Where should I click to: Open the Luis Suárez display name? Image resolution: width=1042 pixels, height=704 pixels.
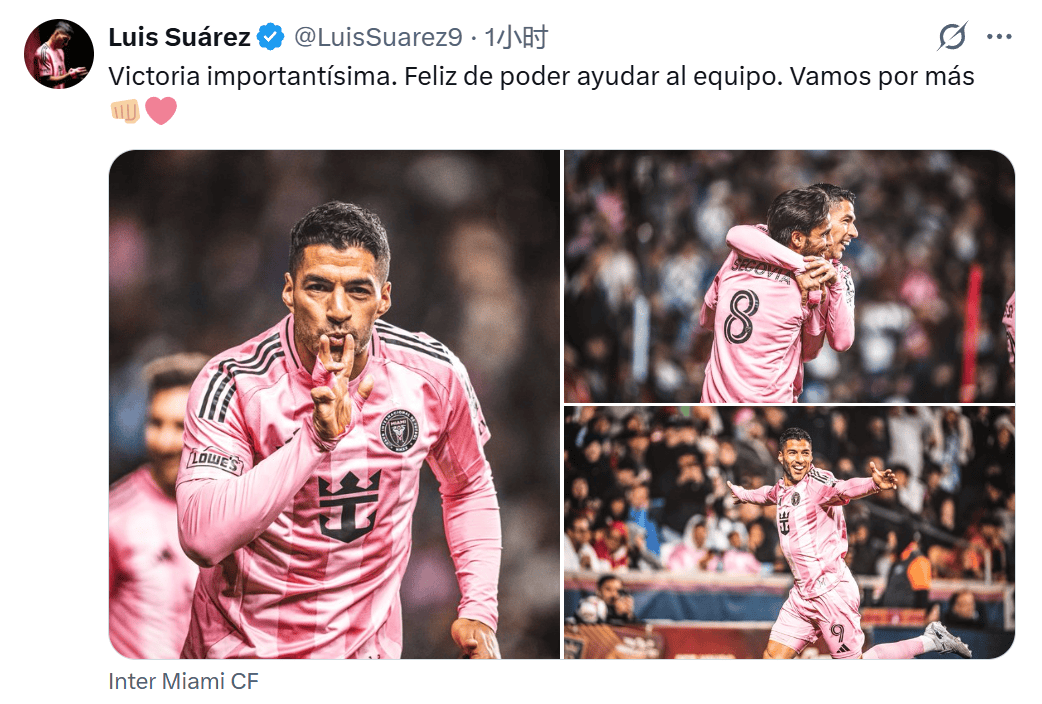coord(179,37)
